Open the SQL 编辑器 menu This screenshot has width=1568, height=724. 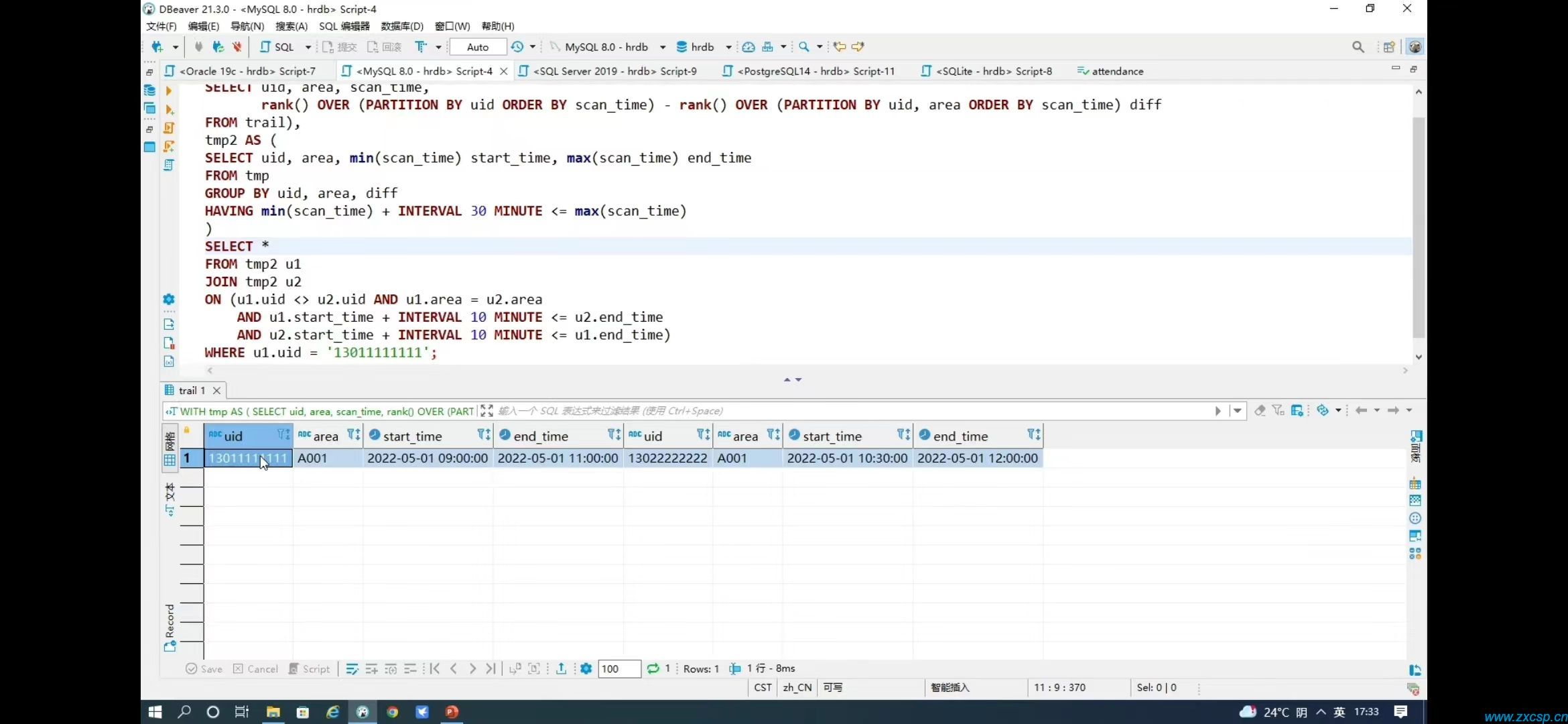click(x=344, y=26)
